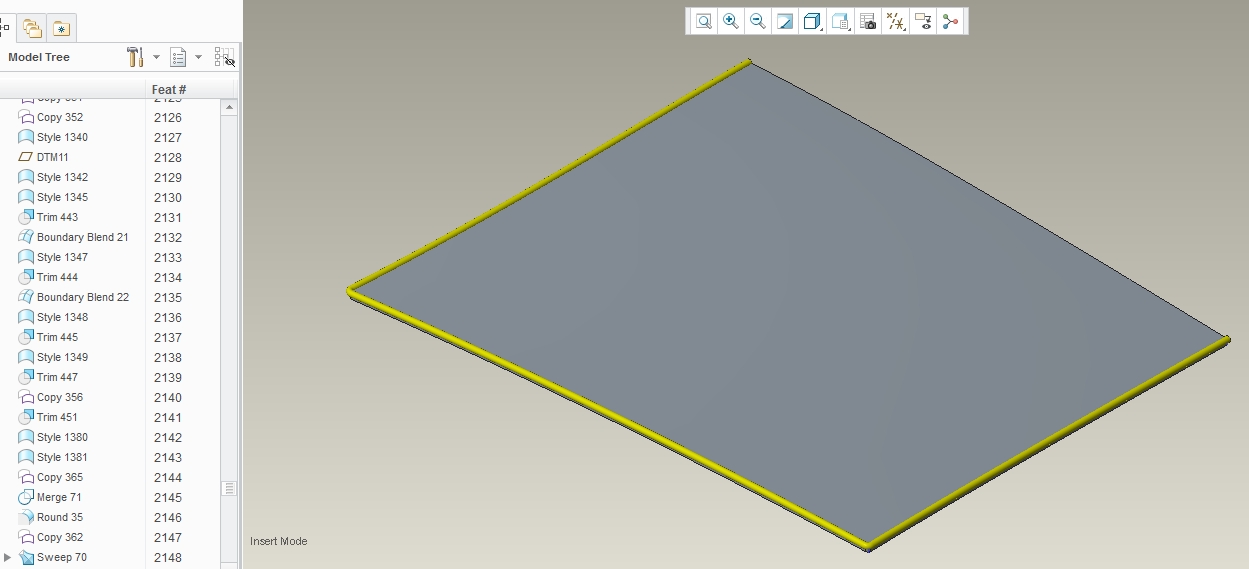
Task: Click the Style 1340 feature icon
Action: point(27,137)
